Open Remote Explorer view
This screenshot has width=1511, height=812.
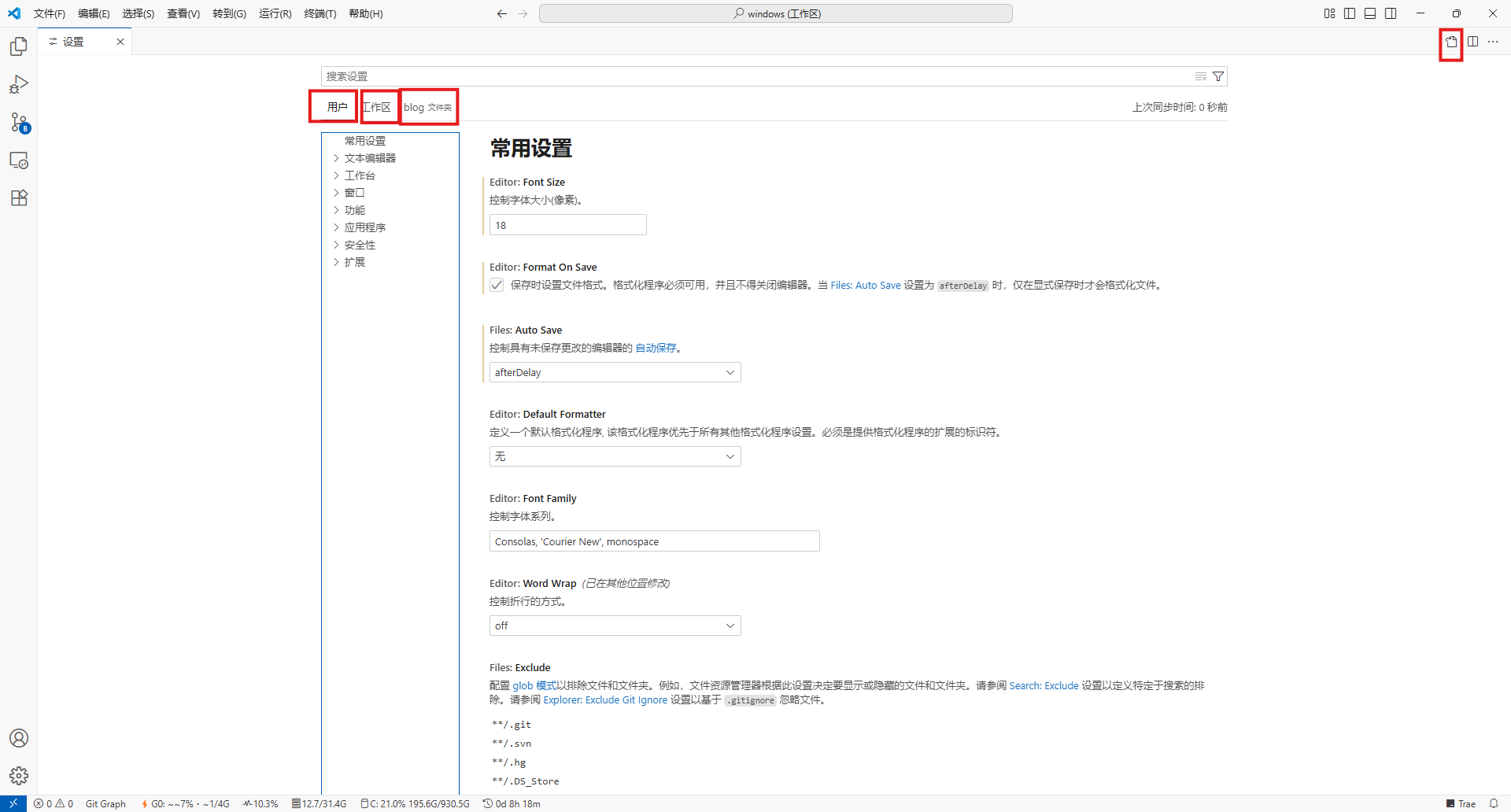click(x=19, y=161)
